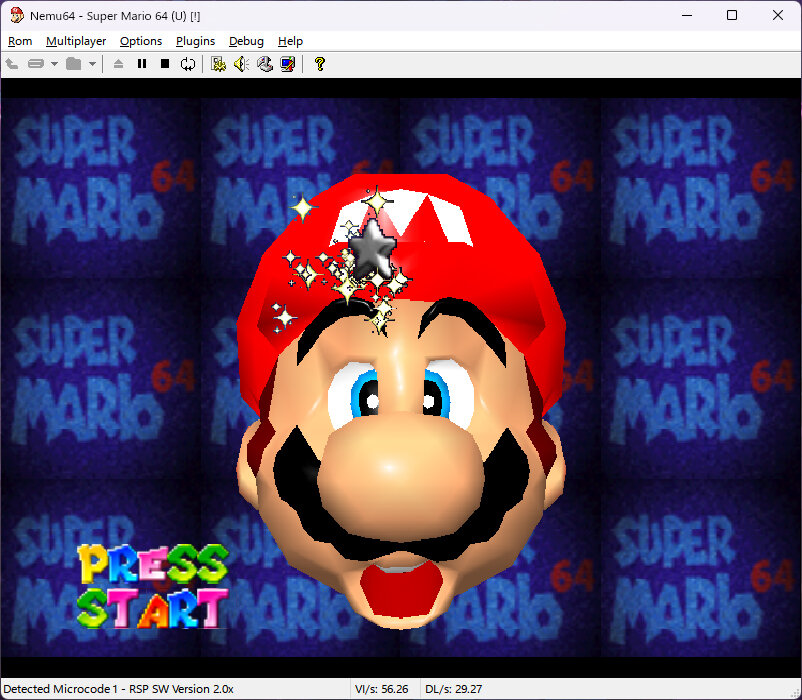Click the greyed back arrow toolbar icon

[x=12, y=64]
